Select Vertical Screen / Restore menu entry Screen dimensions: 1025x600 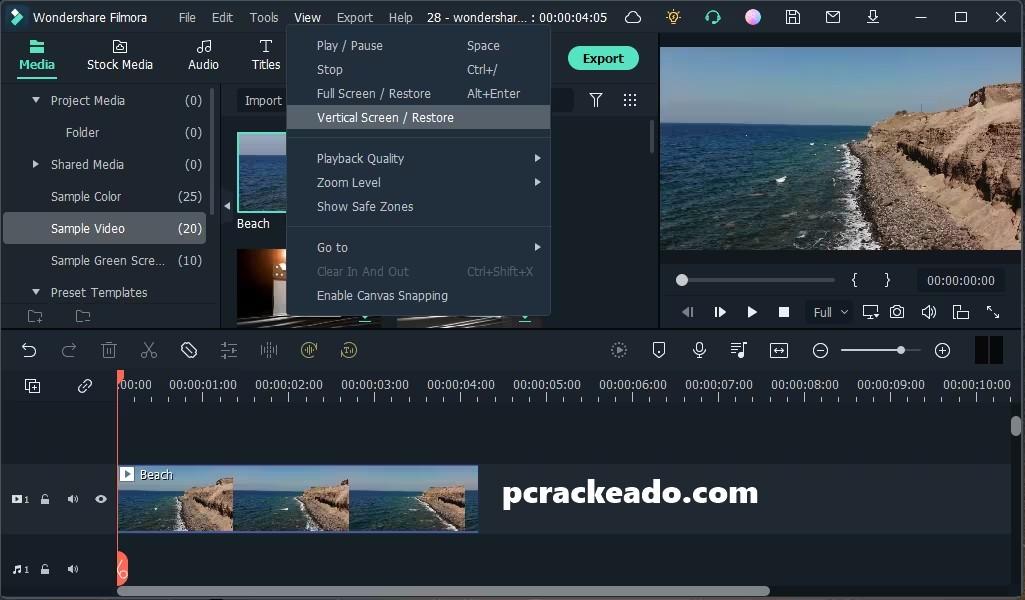[x=385, y=117]
